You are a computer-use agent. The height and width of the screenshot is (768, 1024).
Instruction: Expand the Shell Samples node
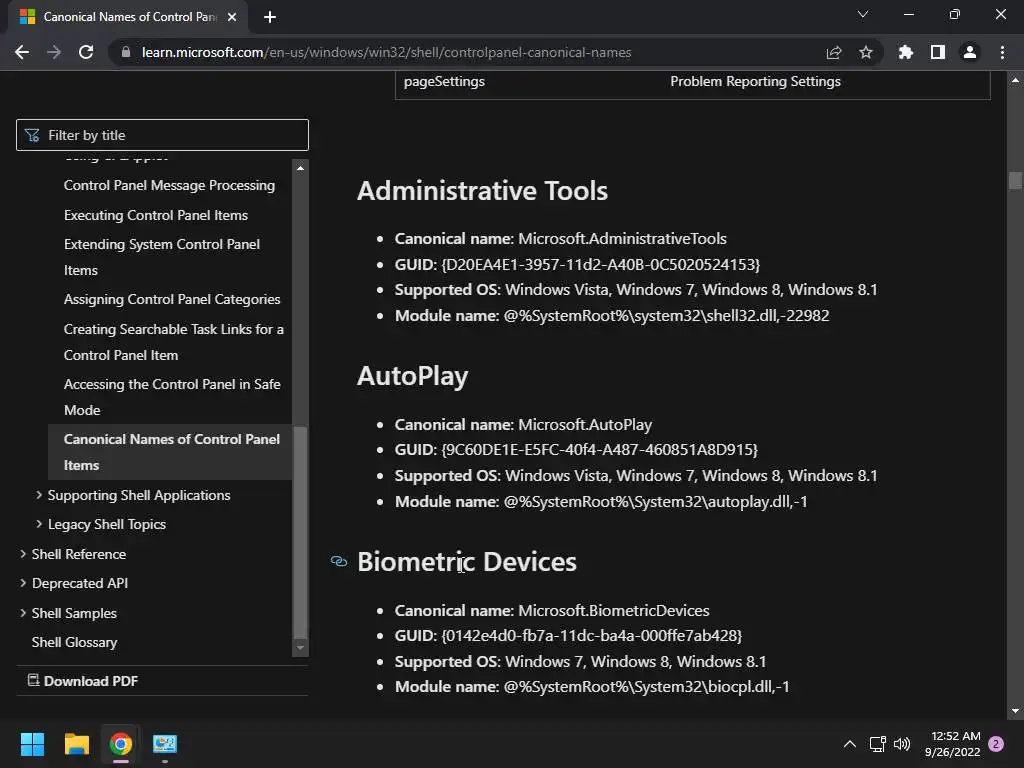pos(23,613)
